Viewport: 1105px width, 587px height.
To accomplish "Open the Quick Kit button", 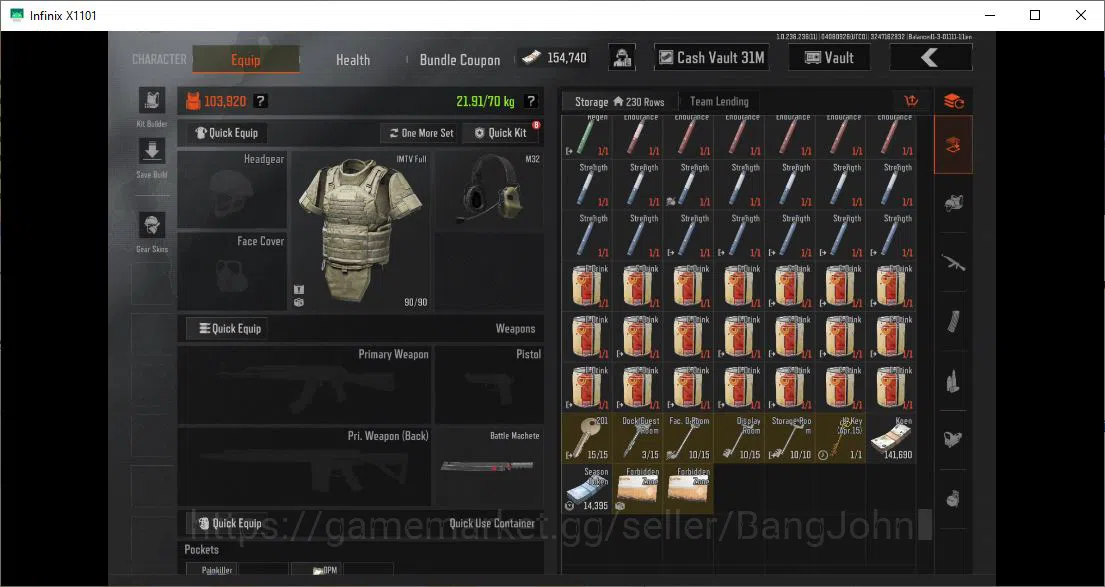I will click(x=501, y=132).
